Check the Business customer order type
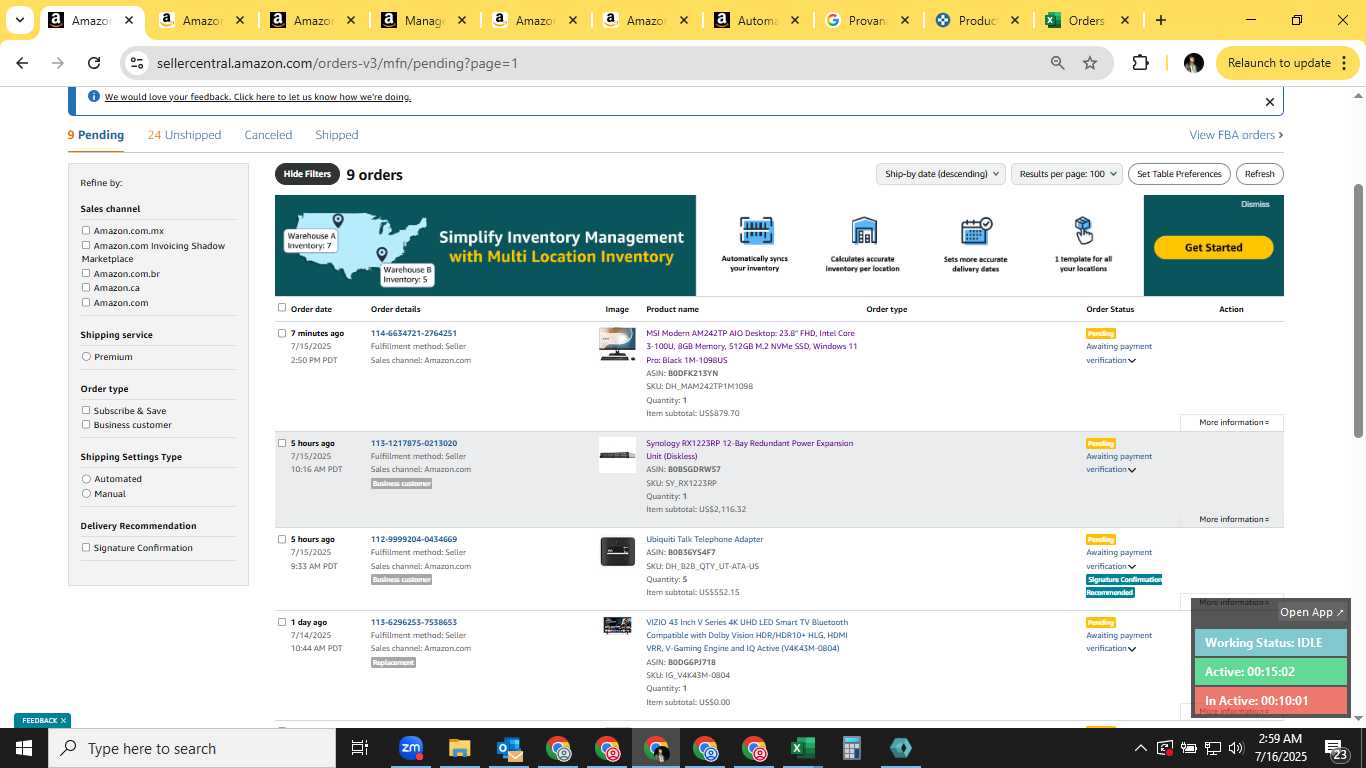 (86, 424)
